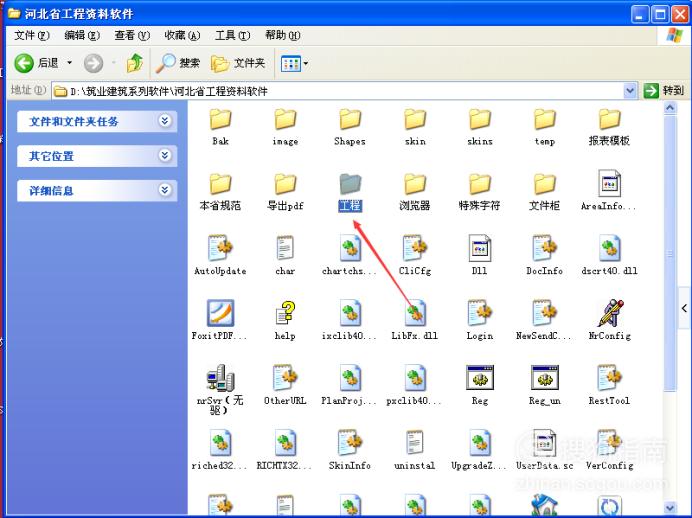Click the scrollbar down arrow
The image size is (692, 518).
point(670,508)
